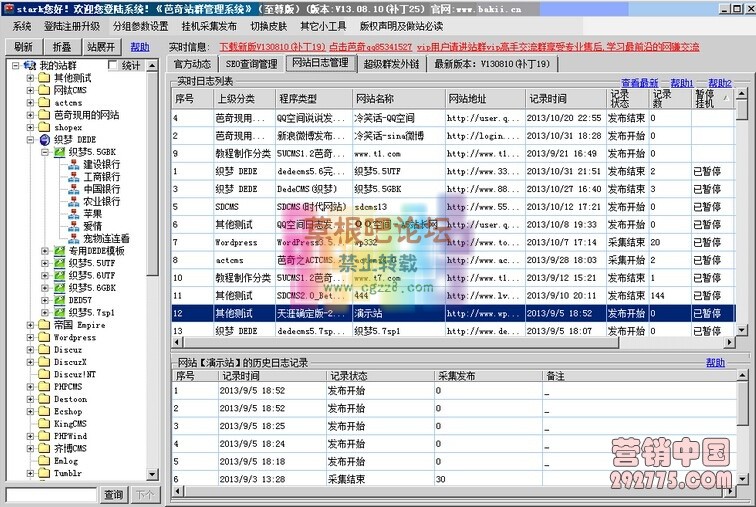Open the 系统 menu

coord(22,26)
